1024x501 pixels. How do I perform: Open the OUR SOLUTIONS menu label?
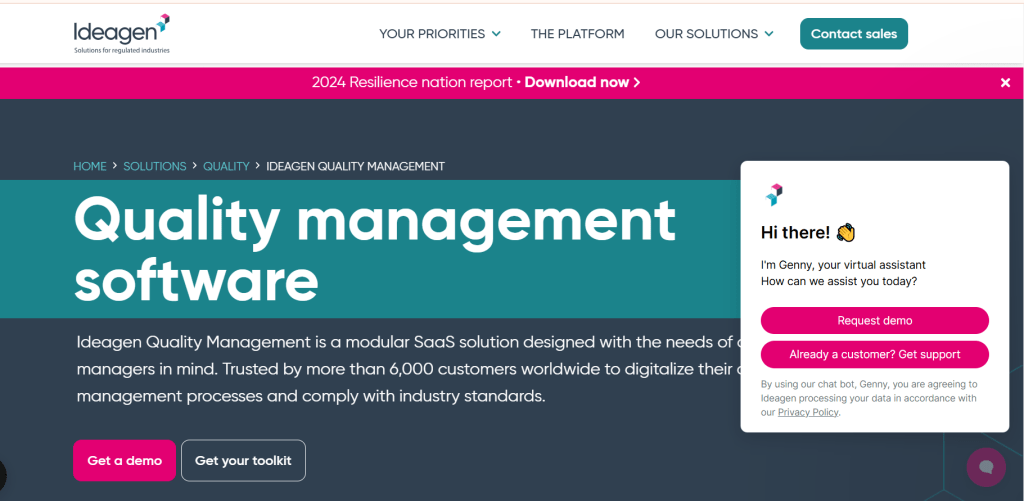point(706,34)
